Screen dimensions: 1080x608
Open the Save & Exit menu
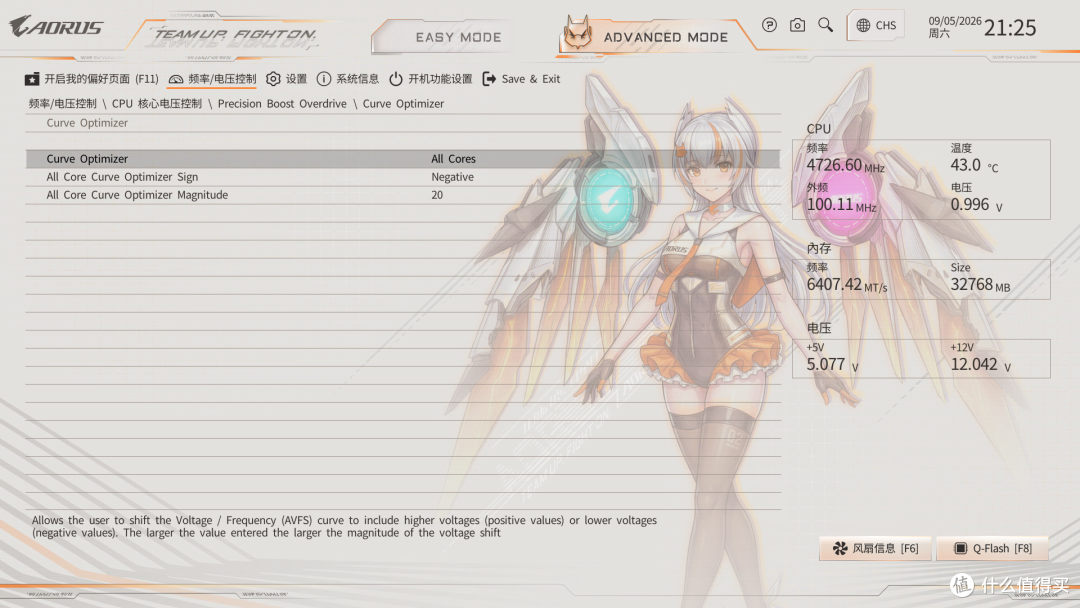(x=521, y=79)
